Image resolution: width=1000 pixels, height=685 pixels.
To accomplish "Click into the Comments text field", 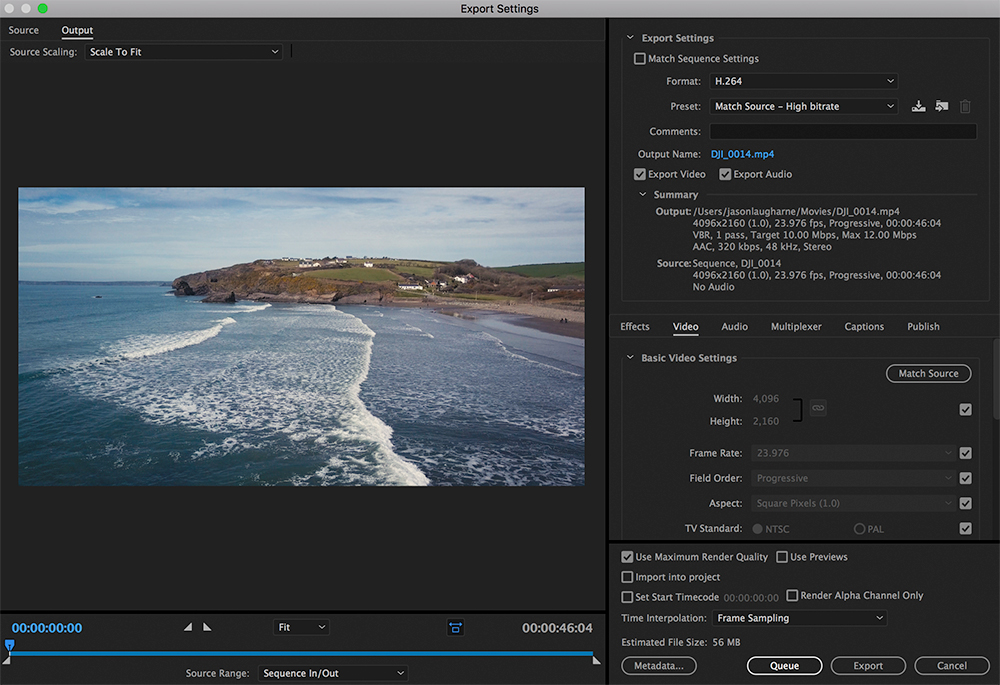I will [x=842, y=132].
